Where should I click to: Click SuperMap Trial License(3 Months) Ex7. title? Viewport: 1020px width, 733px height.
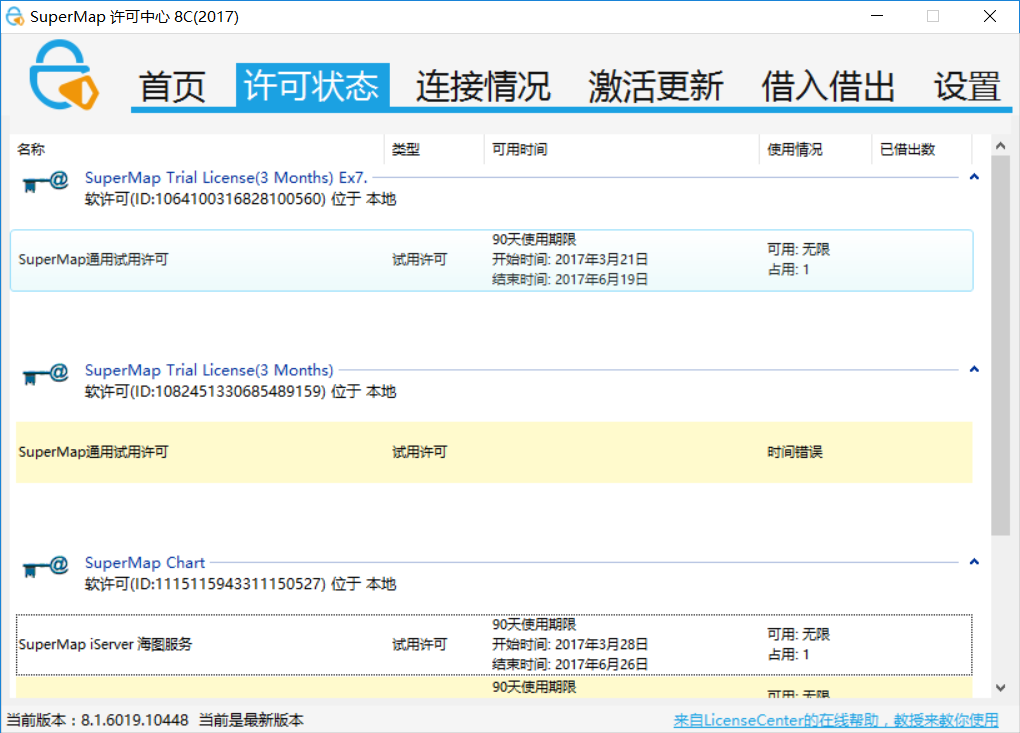point(226,178)
